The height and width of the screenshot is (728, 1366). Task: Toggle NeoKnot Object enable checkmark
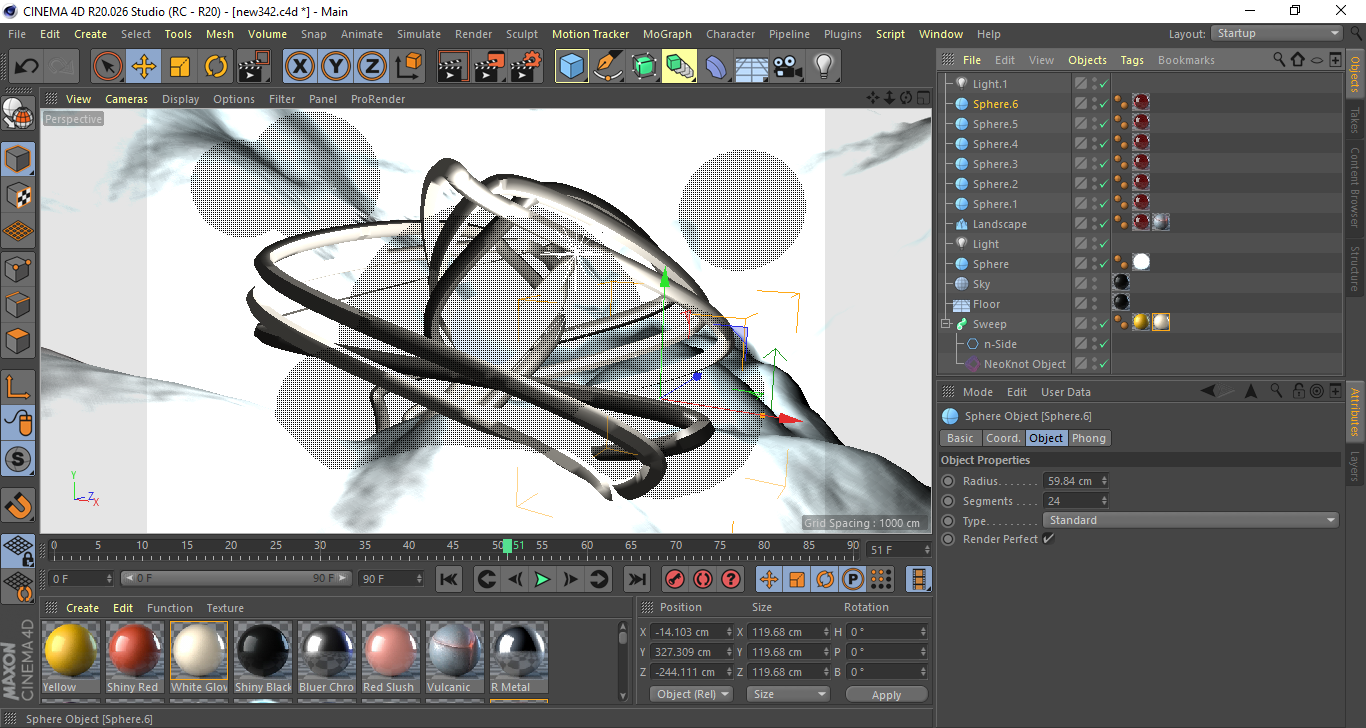pos(1103,364)
